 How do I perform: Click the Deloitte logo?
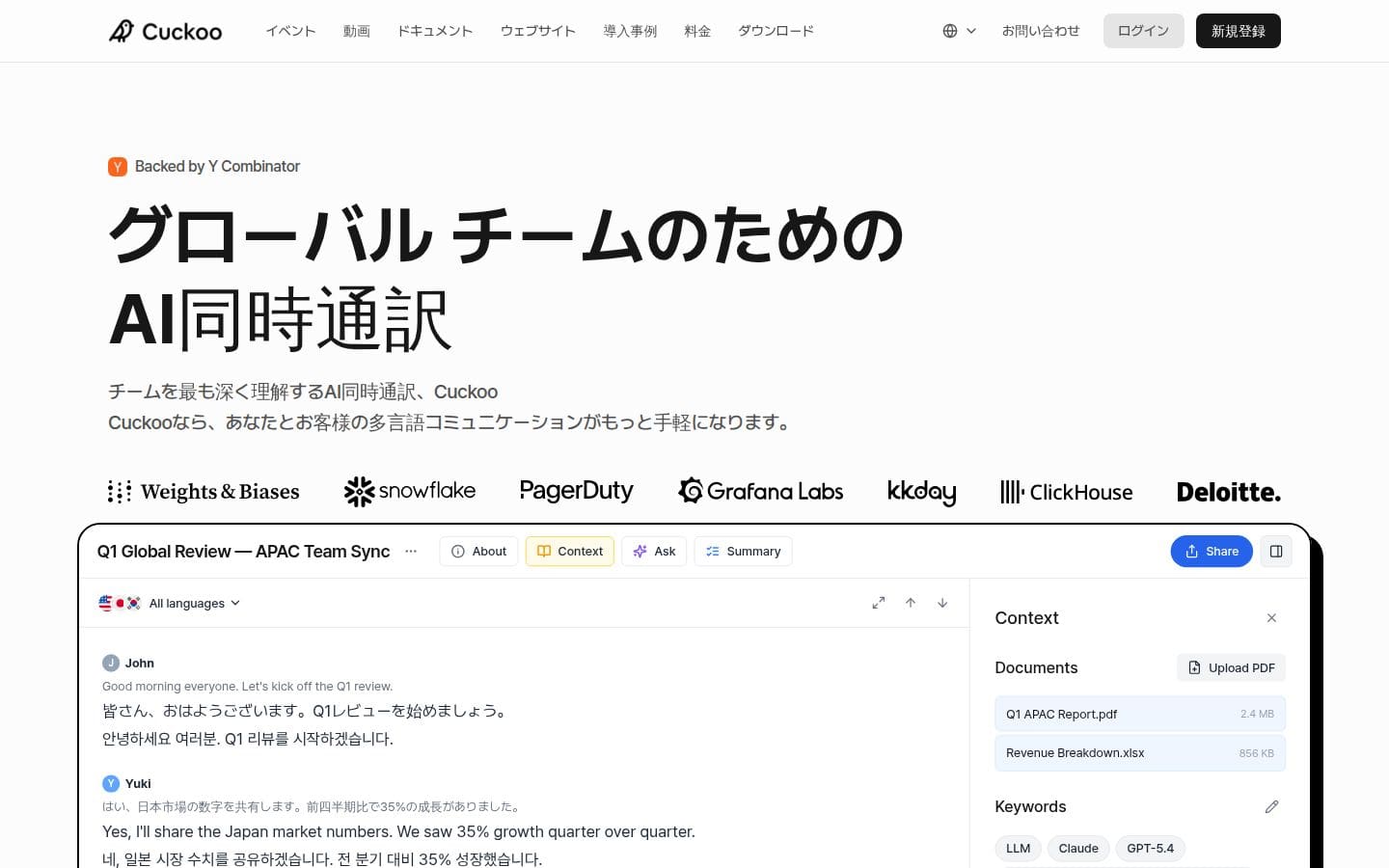[x=1229, y=492]
